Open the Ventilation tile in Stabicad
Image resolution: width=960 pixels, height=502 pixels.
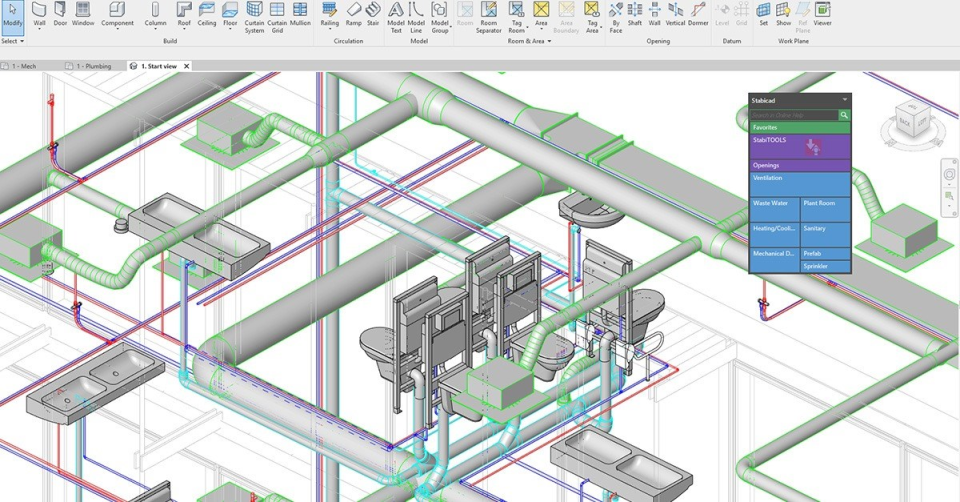click(800, 184)
